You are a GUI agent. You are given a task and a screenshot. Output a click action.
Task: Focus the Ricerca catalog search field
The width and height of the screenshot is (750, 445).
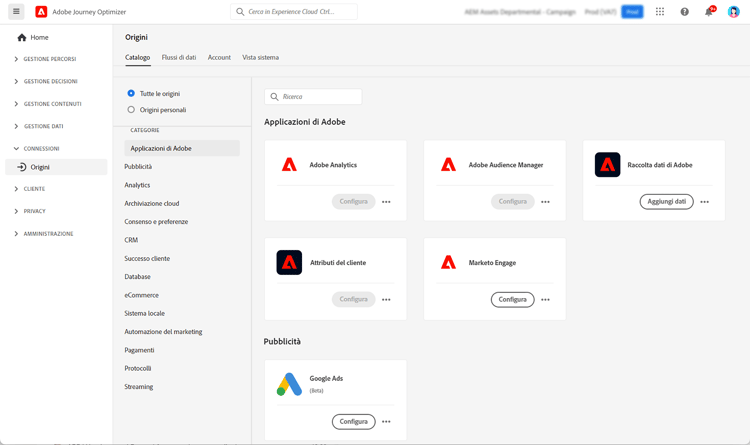313,97
